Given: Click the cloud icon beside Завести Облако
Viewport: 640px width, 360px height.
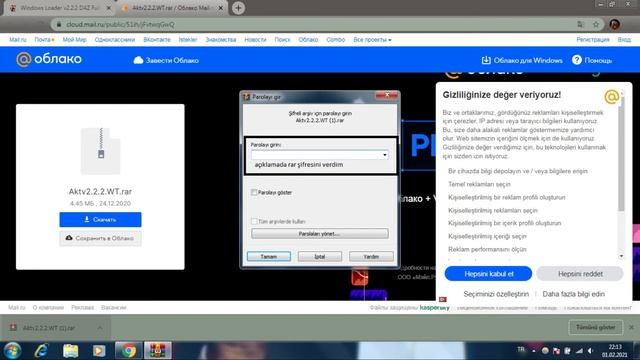Looking at the screenshot, I should pyautogui.click(x=138, y=60).
